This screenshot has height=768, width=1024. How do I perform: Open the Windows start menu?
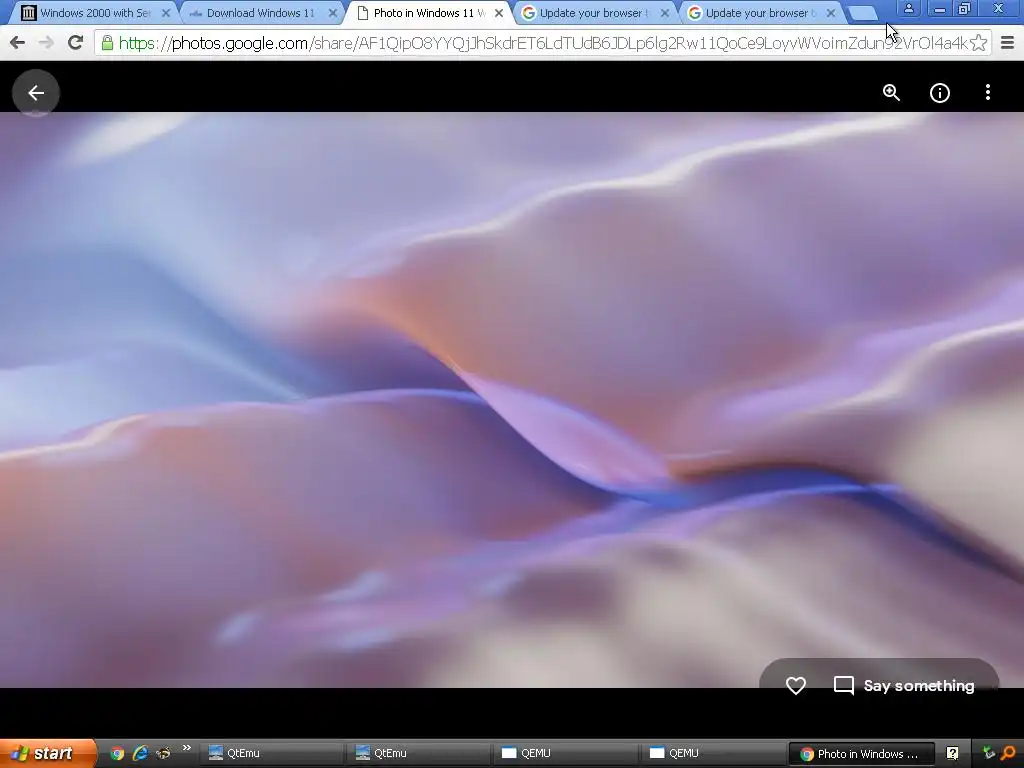click(x=47, y=753)
